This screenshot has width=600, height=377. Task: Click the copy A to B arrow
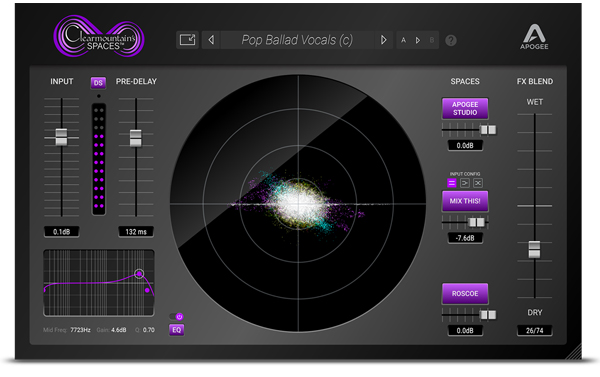418,40
